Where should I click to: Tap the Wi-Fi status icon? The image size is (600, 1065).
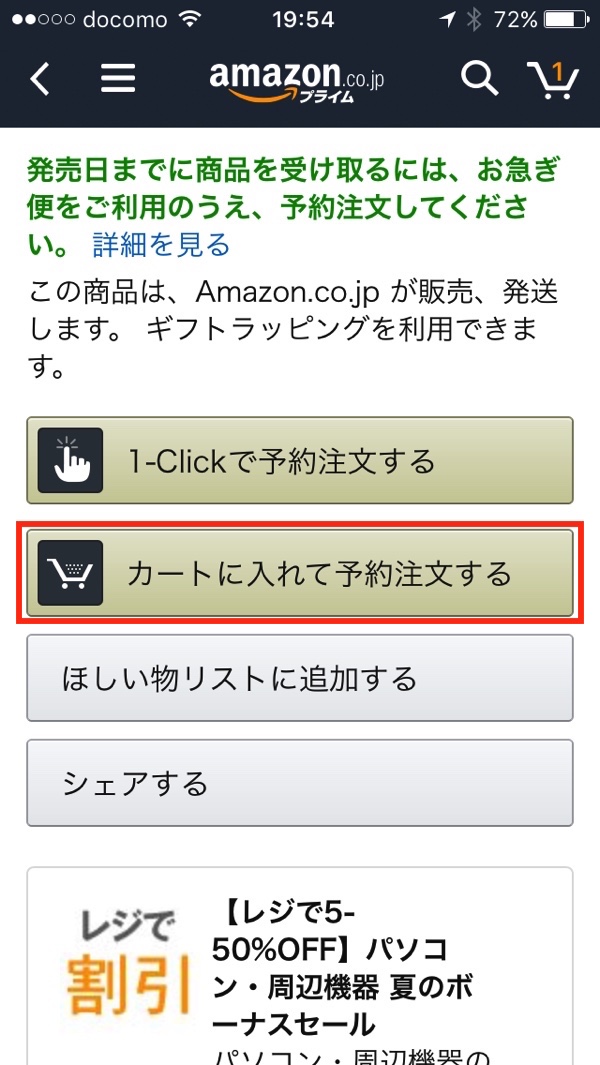click(x=191, y=20)
